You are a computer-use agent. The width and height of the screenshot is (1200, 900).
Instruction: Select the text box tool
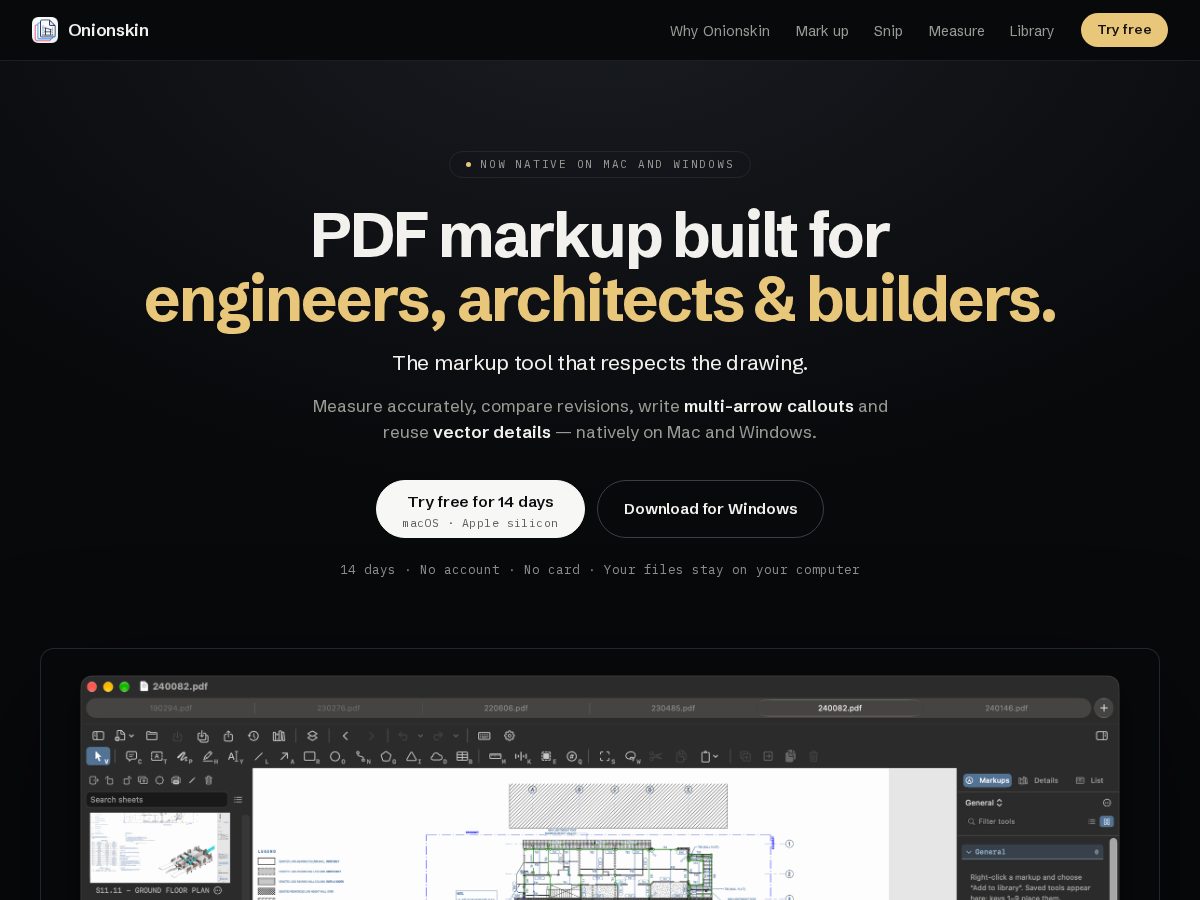[158, 757]
